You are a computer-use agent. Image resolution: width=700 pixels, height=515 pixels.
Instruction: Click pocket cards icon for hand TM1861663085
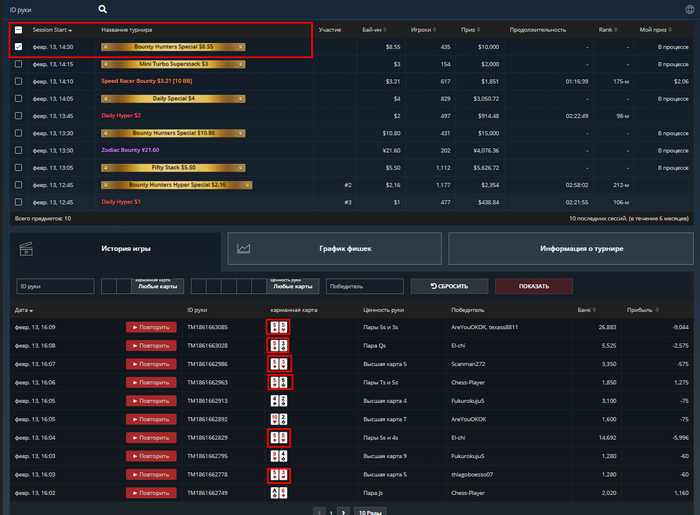(x=279, y=327)
